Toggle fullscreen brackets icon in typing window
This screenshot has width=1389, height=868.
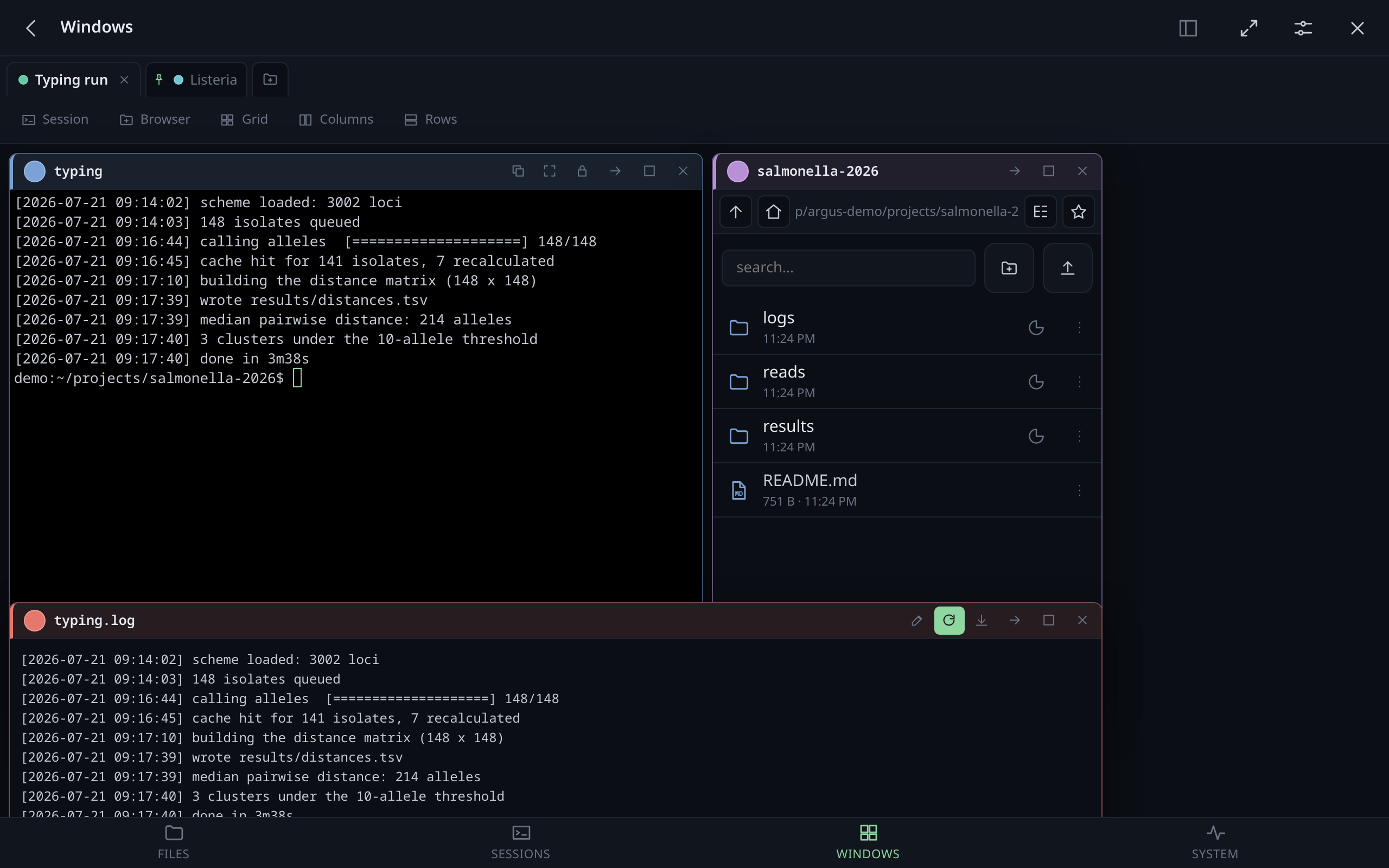(x=549, y=171)
